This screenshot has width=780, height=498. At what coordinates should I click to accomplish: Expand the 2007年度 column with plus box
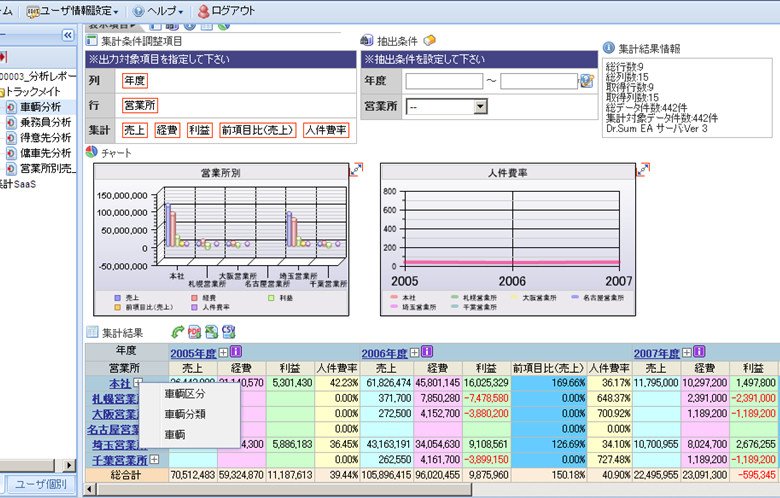coord(686,353)
